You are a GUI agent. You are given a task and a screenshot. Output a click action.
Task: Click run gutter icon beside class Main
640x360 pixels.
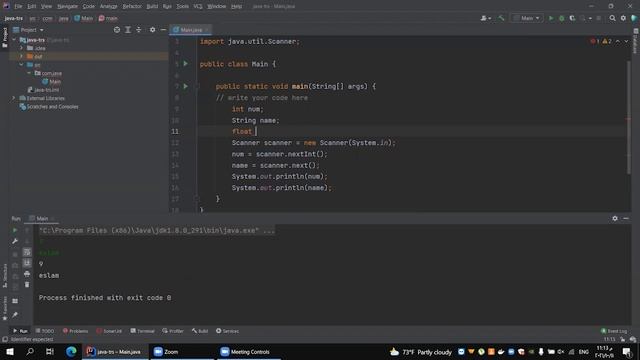pyautogui.click(x=186, y=64)
